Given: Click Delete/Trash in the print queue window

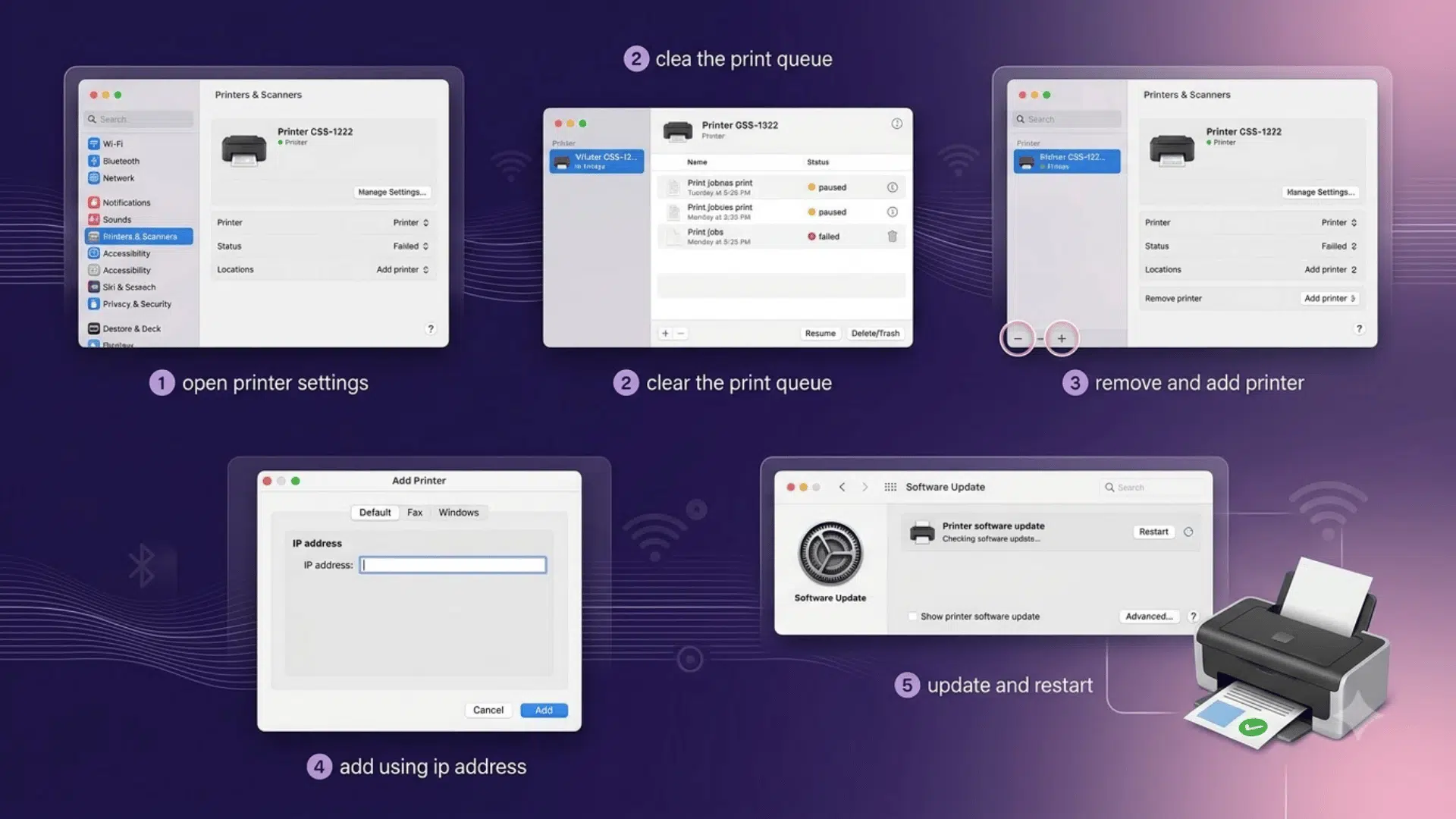Looking at the screenshot, I should (x=875, y=333).
